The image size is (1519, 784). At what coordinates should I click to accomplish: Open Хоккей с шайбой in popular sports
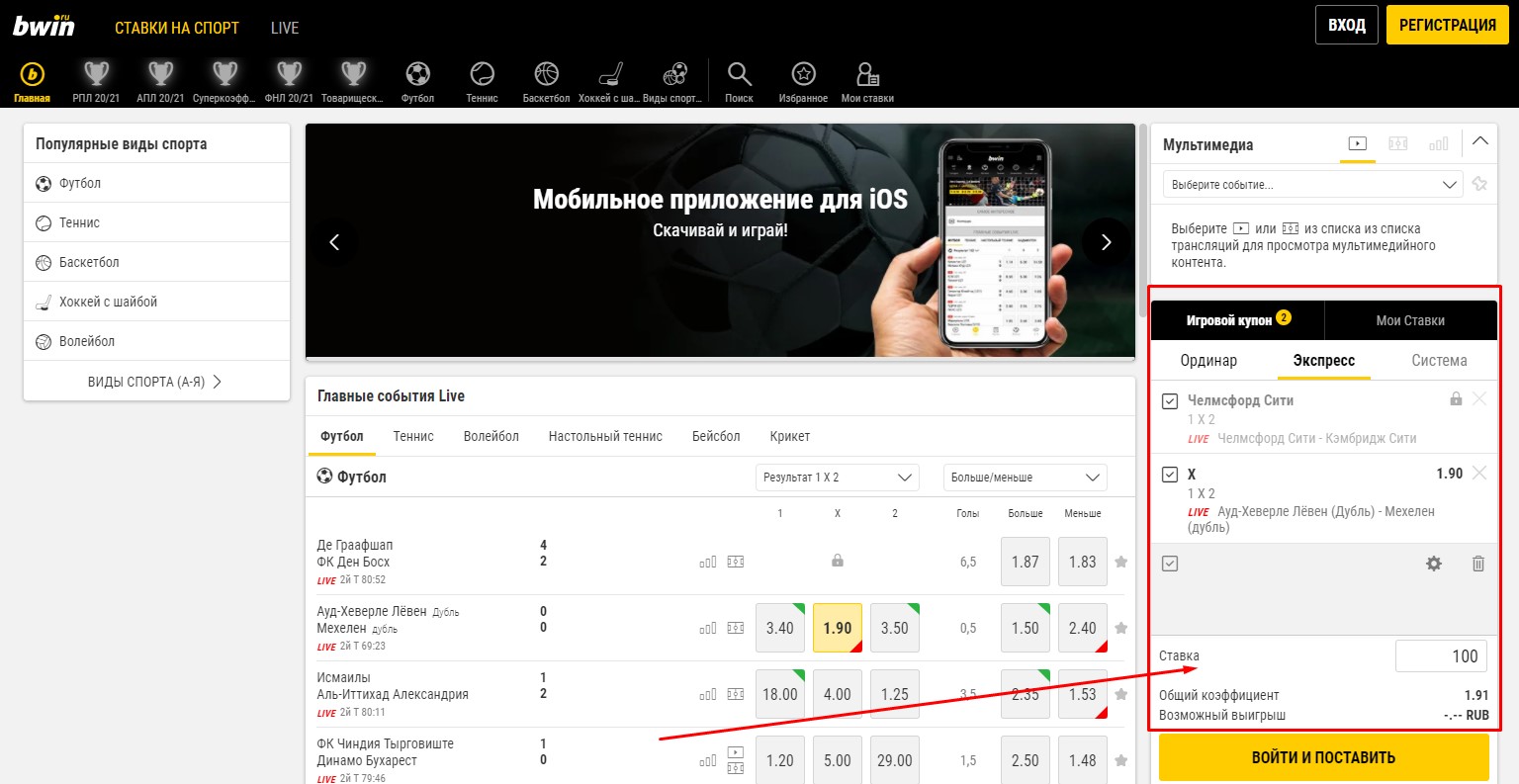[x=156, y=302]
